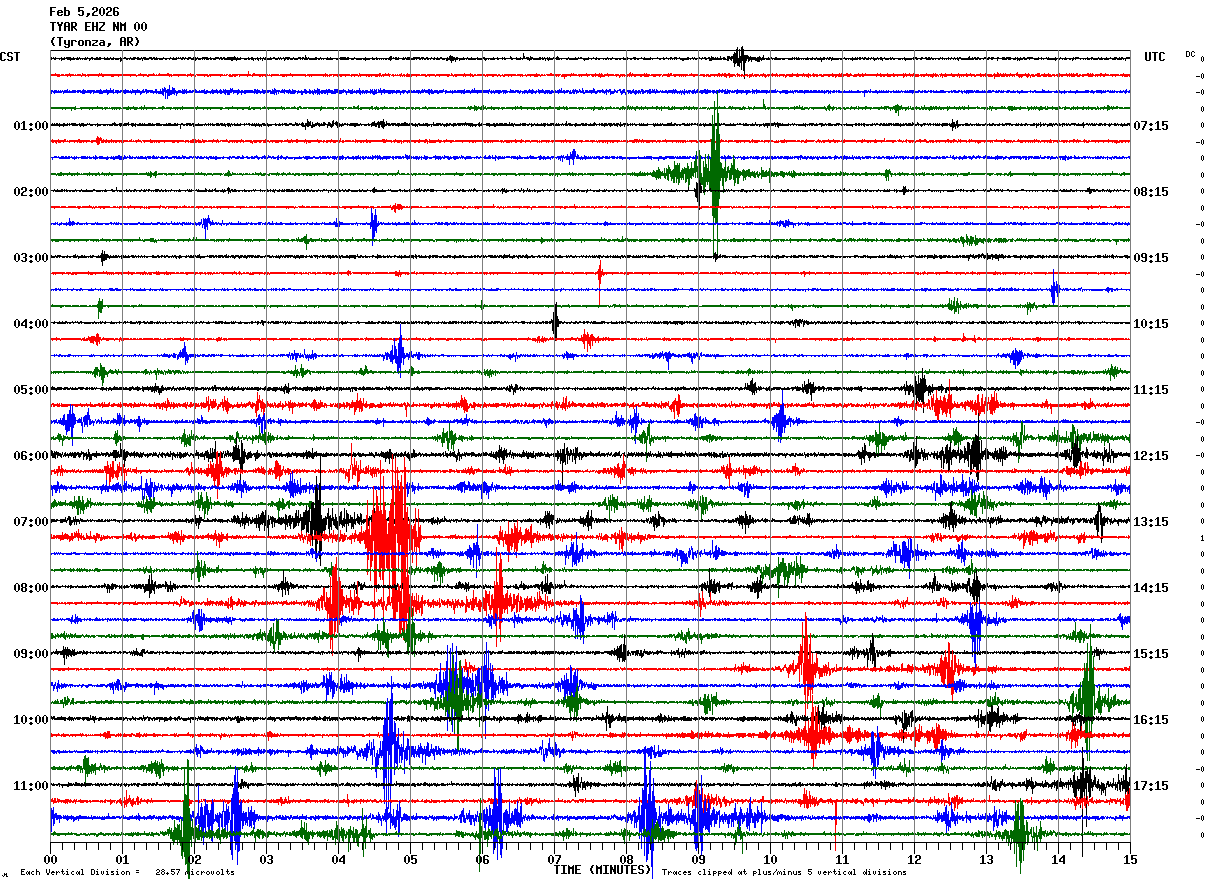Screen dimensions: 1210x886
Task: Select the 07:00 CST time label
Action: [31, 522]
